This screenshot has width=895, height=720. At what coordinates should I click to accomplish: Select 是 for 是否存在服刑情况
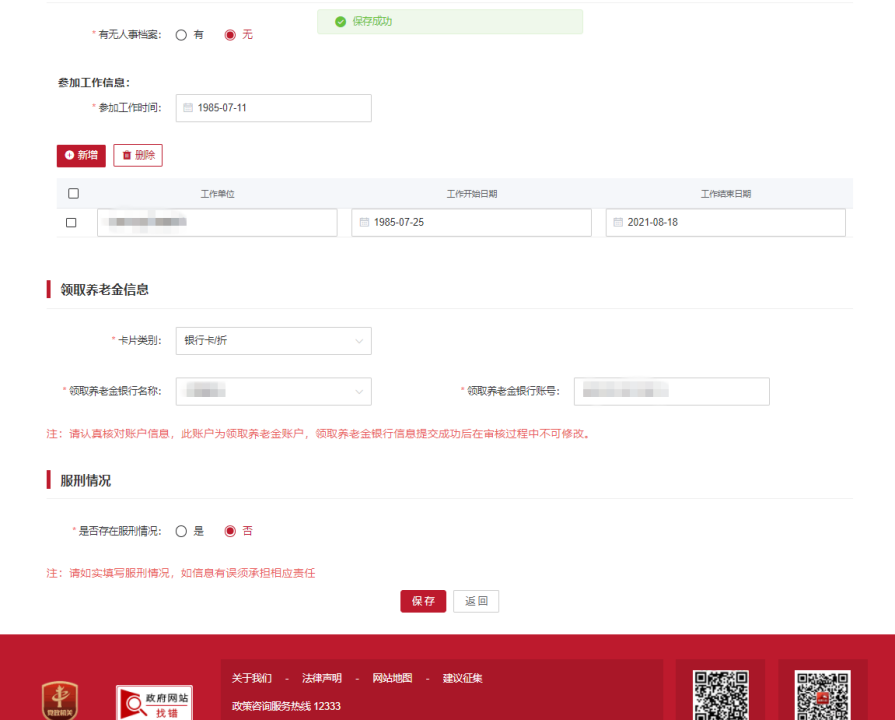click(181, 531)
